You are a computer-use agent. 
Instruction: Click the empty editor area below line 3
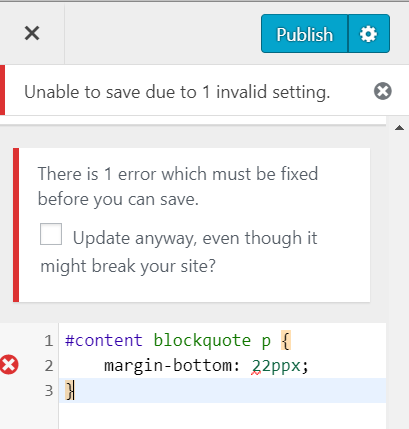tap(222, 416)
